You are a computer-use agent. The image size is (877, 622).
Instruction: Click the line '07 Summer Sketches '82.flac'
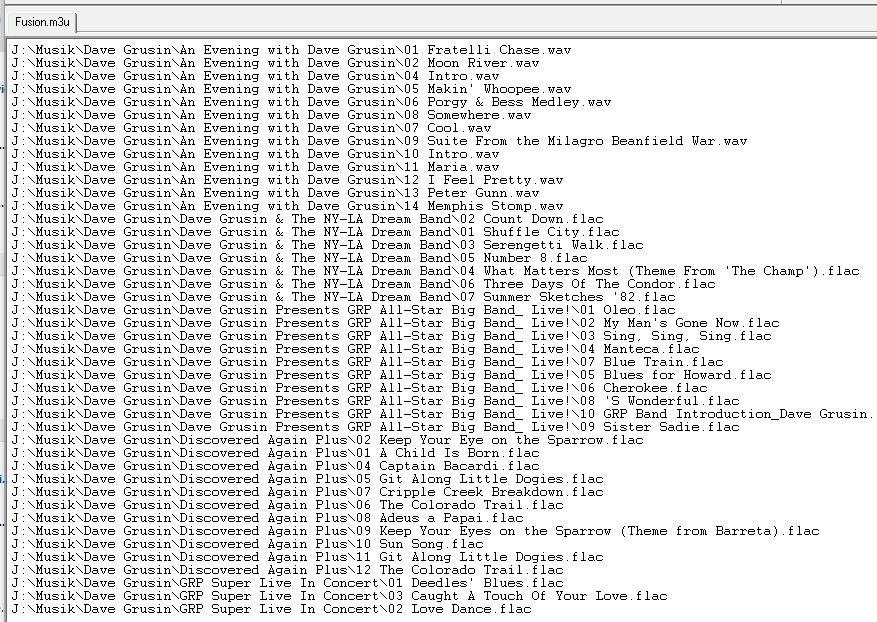click(x=343, y=298)
